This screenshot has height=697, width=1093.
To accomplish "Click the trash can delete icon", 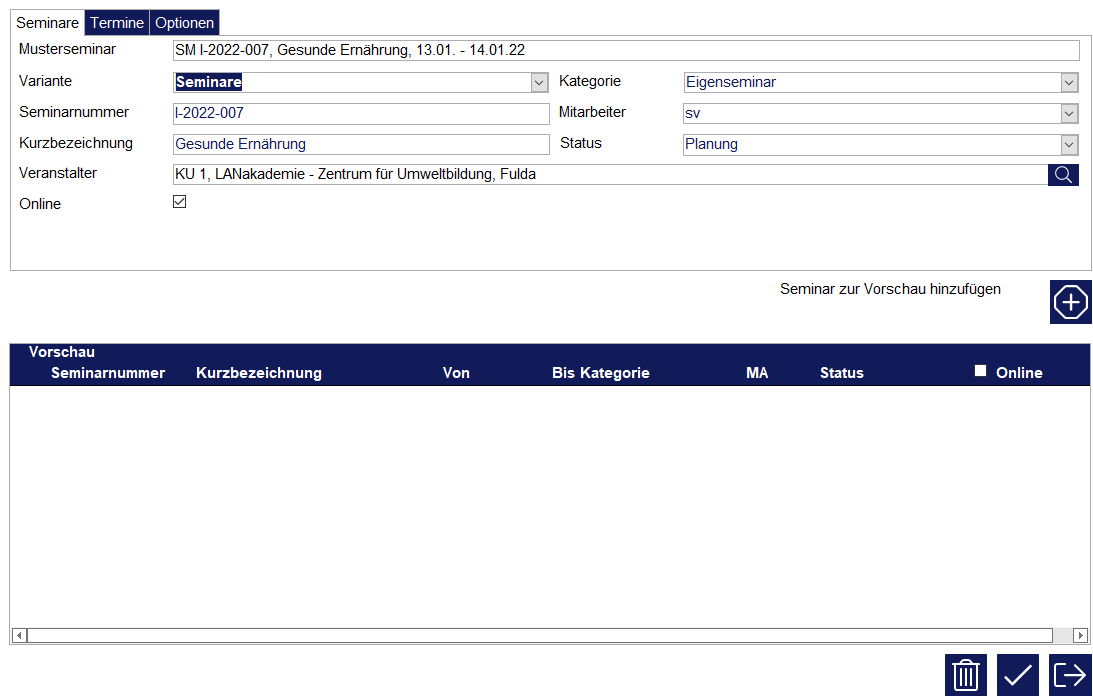I will [x=965, y=675].
